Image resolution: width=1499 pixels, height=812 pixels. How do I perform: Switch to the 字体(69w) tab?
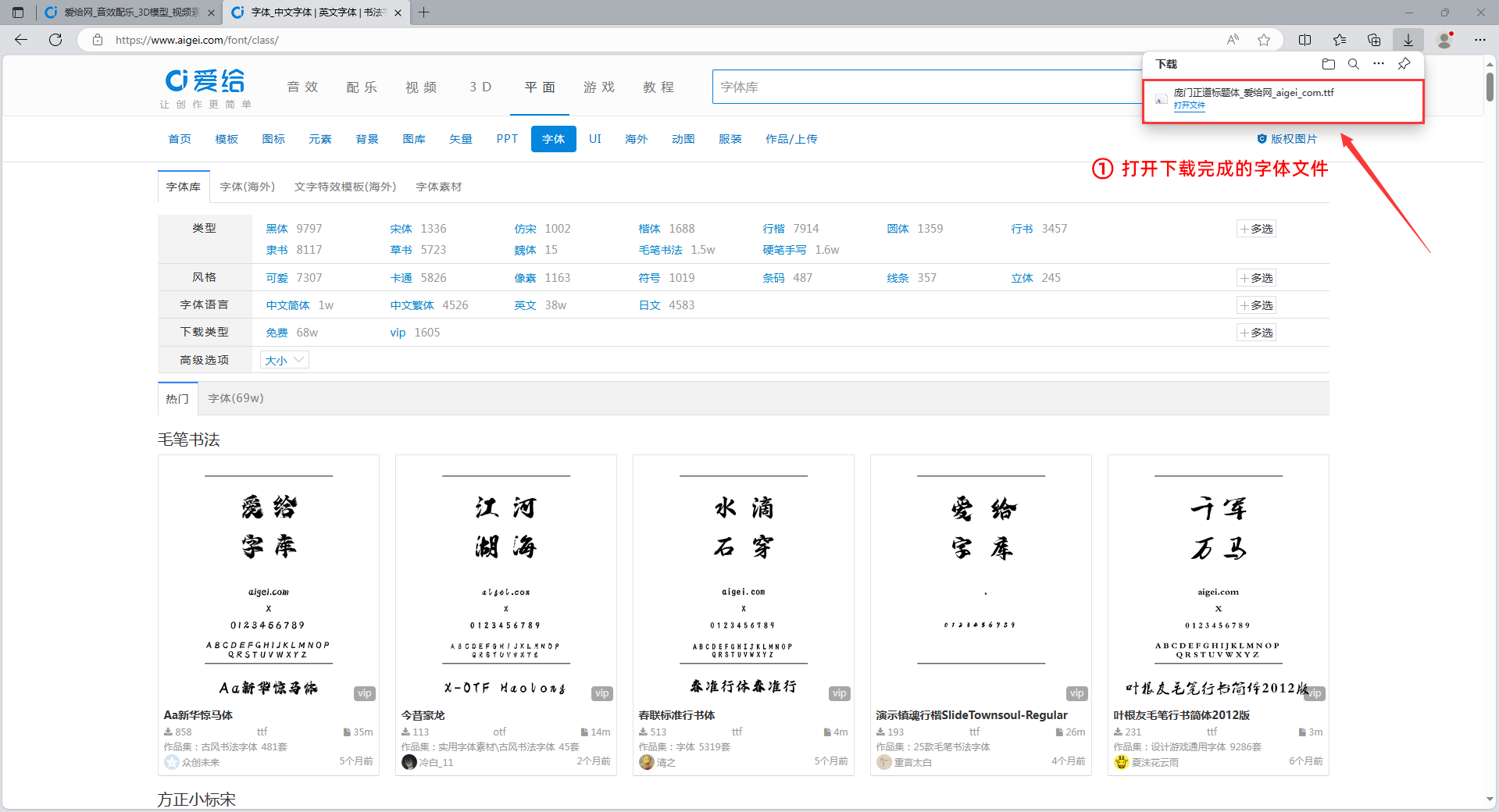pyautogui.click(x=236, y=398)
